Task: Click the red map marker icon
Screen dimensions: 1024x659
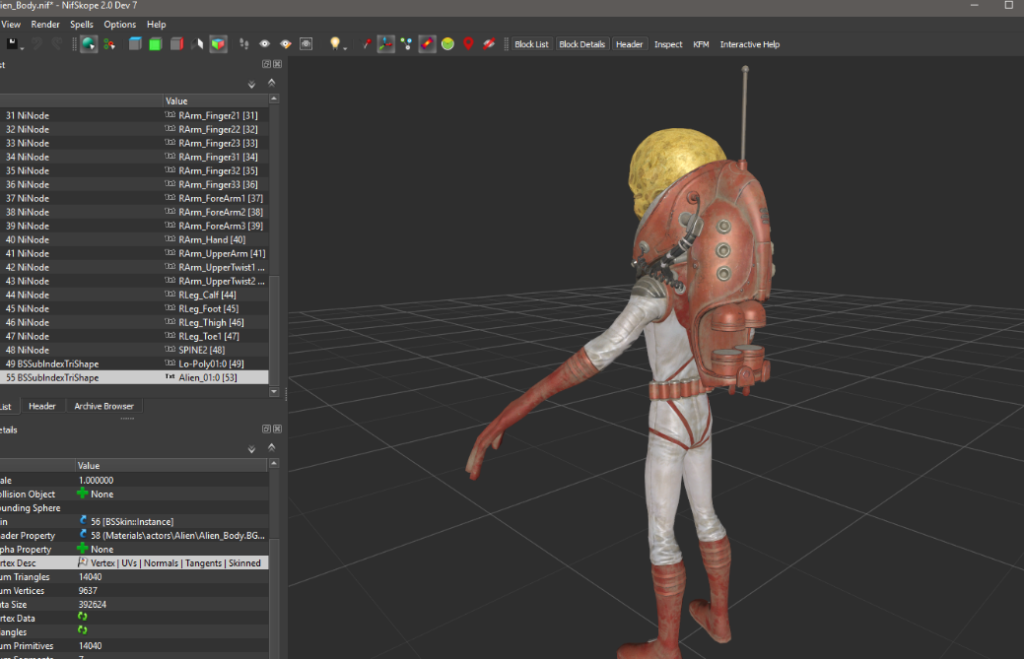Action: point(468,44)
